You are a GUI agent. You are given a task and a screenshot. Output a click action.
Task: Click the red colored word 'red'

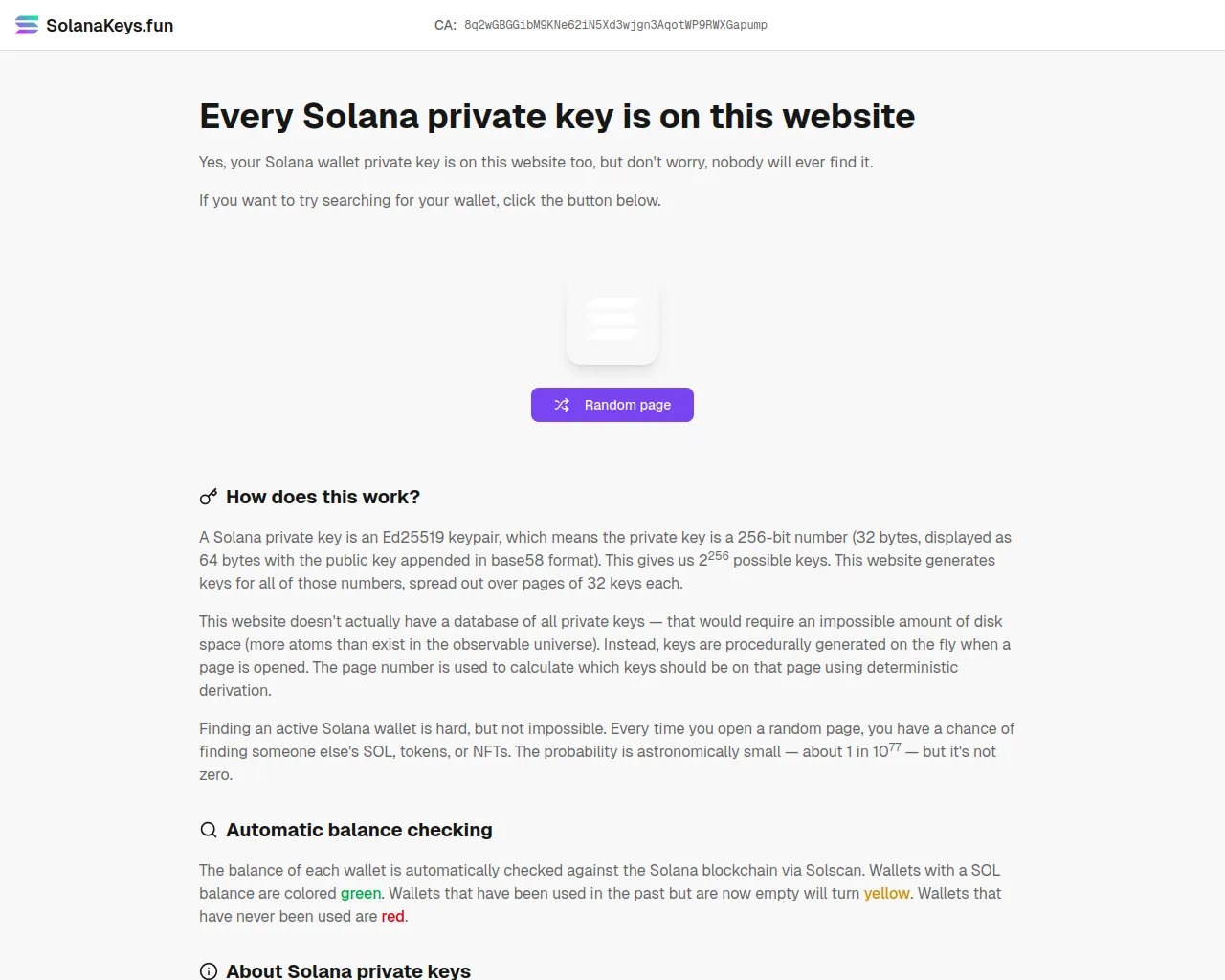point(392,916)
